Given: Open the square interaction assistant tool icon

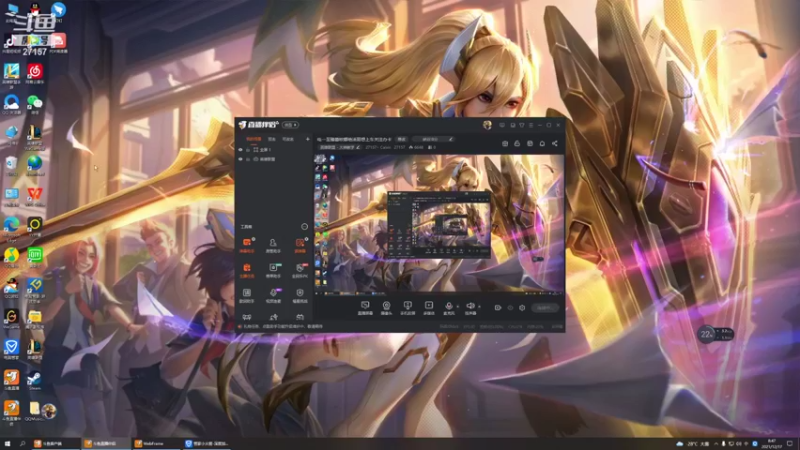Looking at the screenshot, I should pyautogui.click(x=247, y=295).
